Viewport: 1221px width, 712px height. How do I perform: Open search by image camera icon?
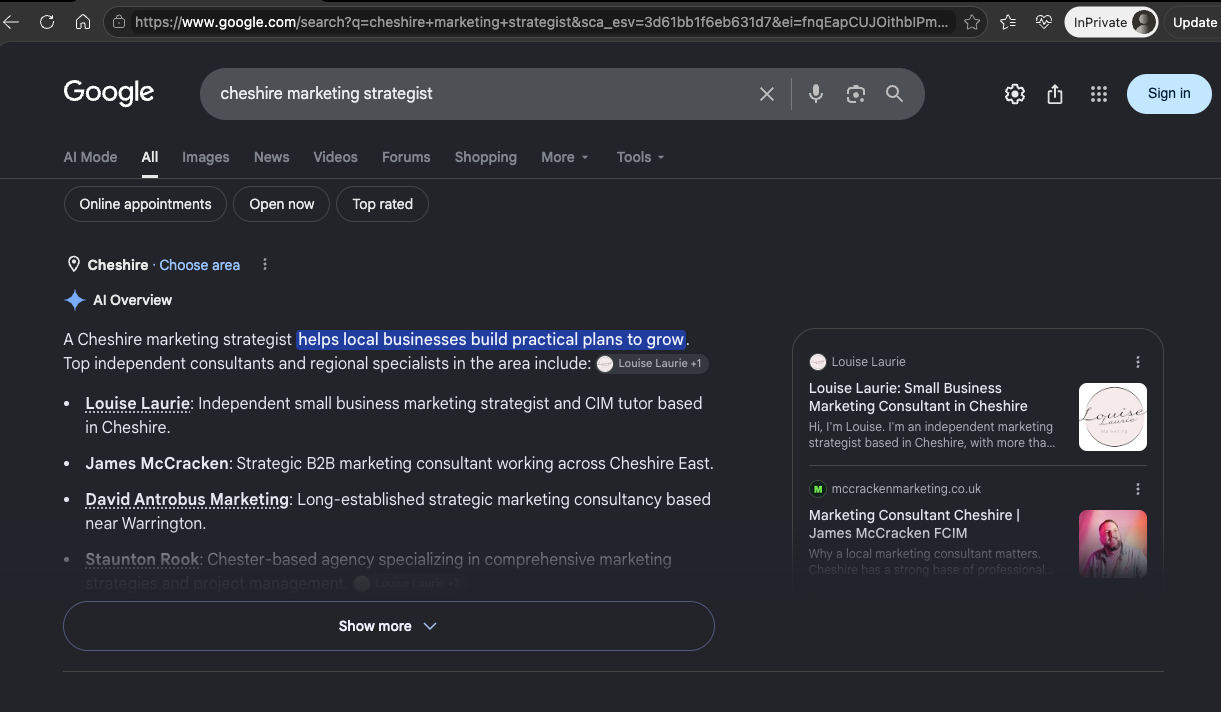855,94
